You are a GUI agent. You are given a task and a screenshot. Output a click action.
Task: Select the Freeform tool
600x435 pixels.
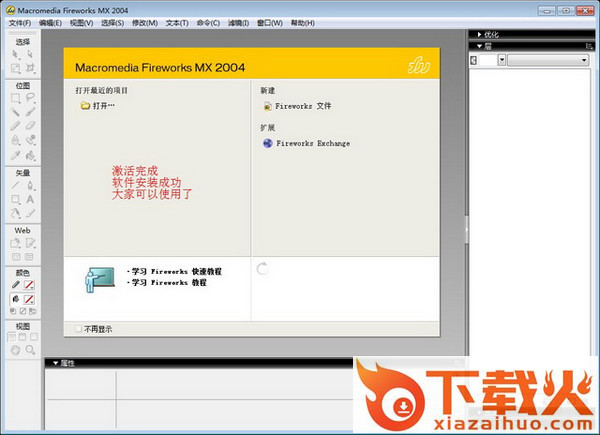[x=15, y=213]
